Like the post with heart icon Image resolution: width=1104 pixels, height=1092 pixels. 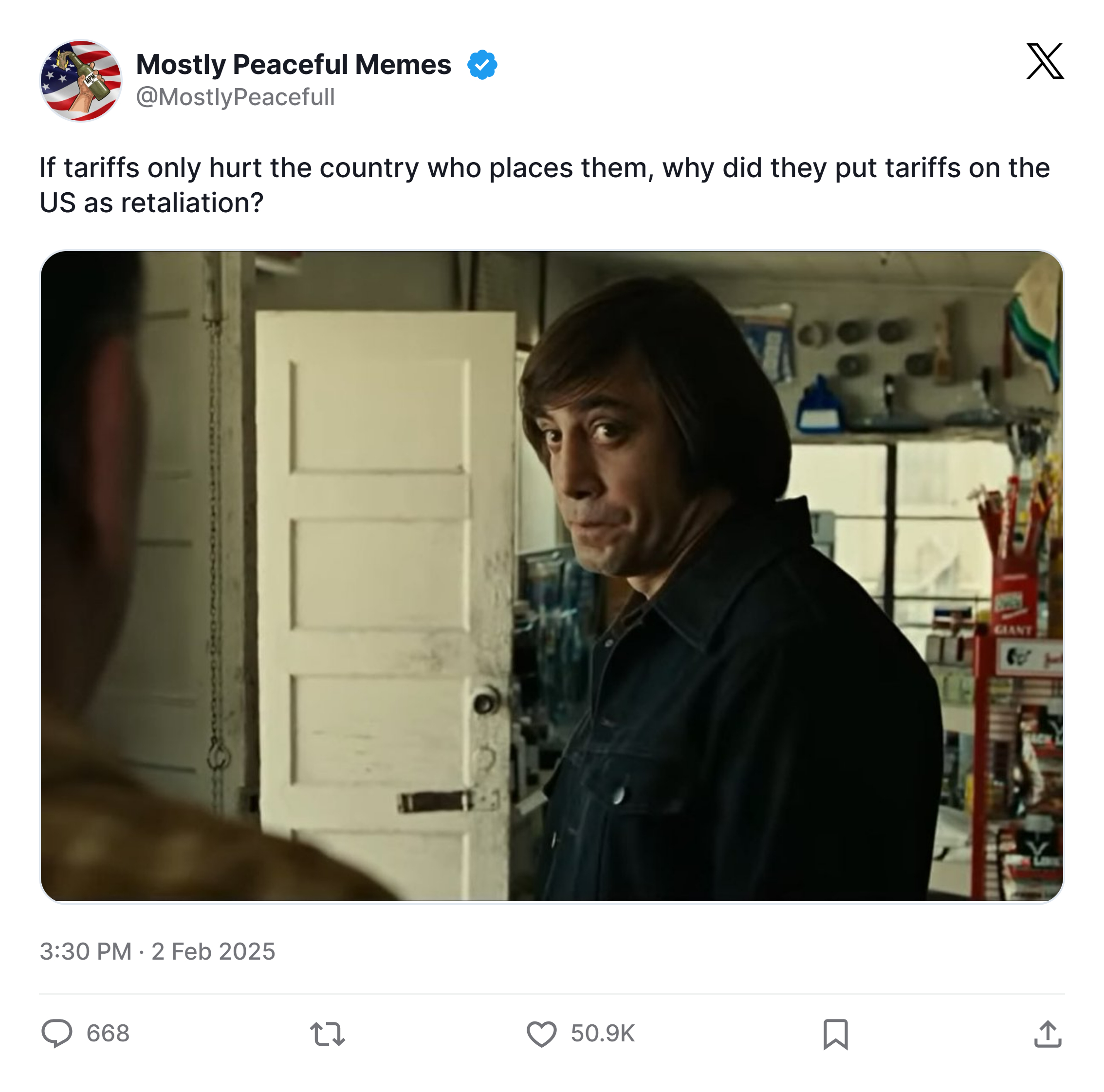(x=541, y=1034)
